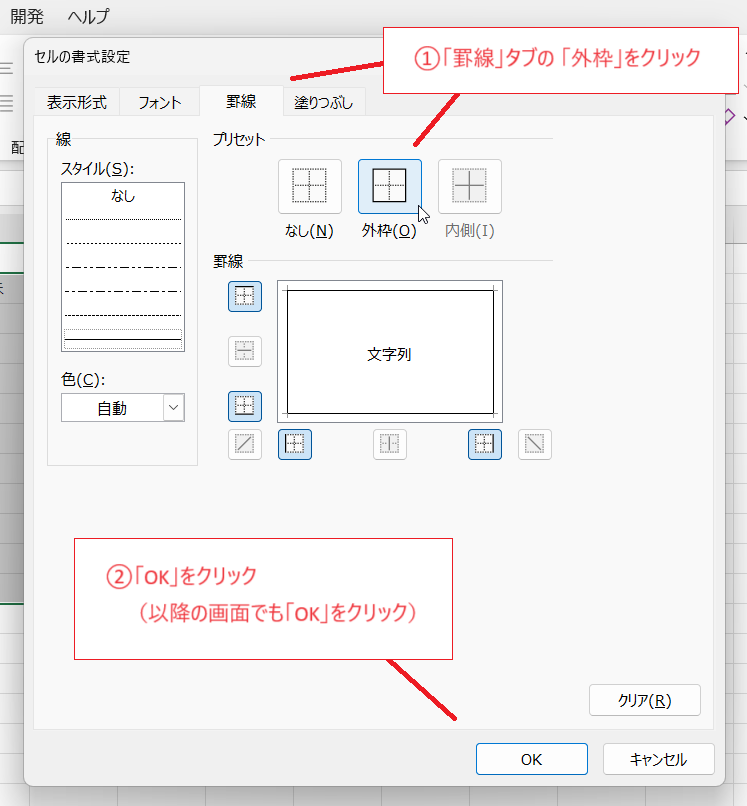Click the 自動 color value field

click(x=112, y=408)
